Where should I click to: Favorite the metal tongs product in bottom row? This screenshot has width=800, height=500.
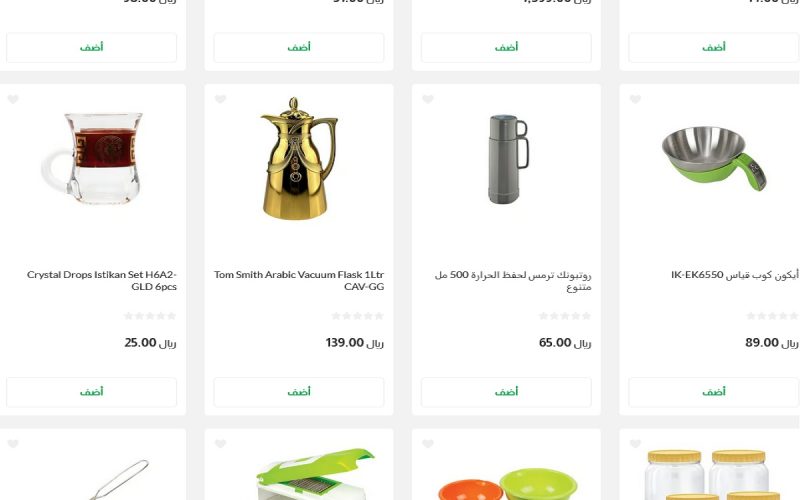(x=13, y=444)
